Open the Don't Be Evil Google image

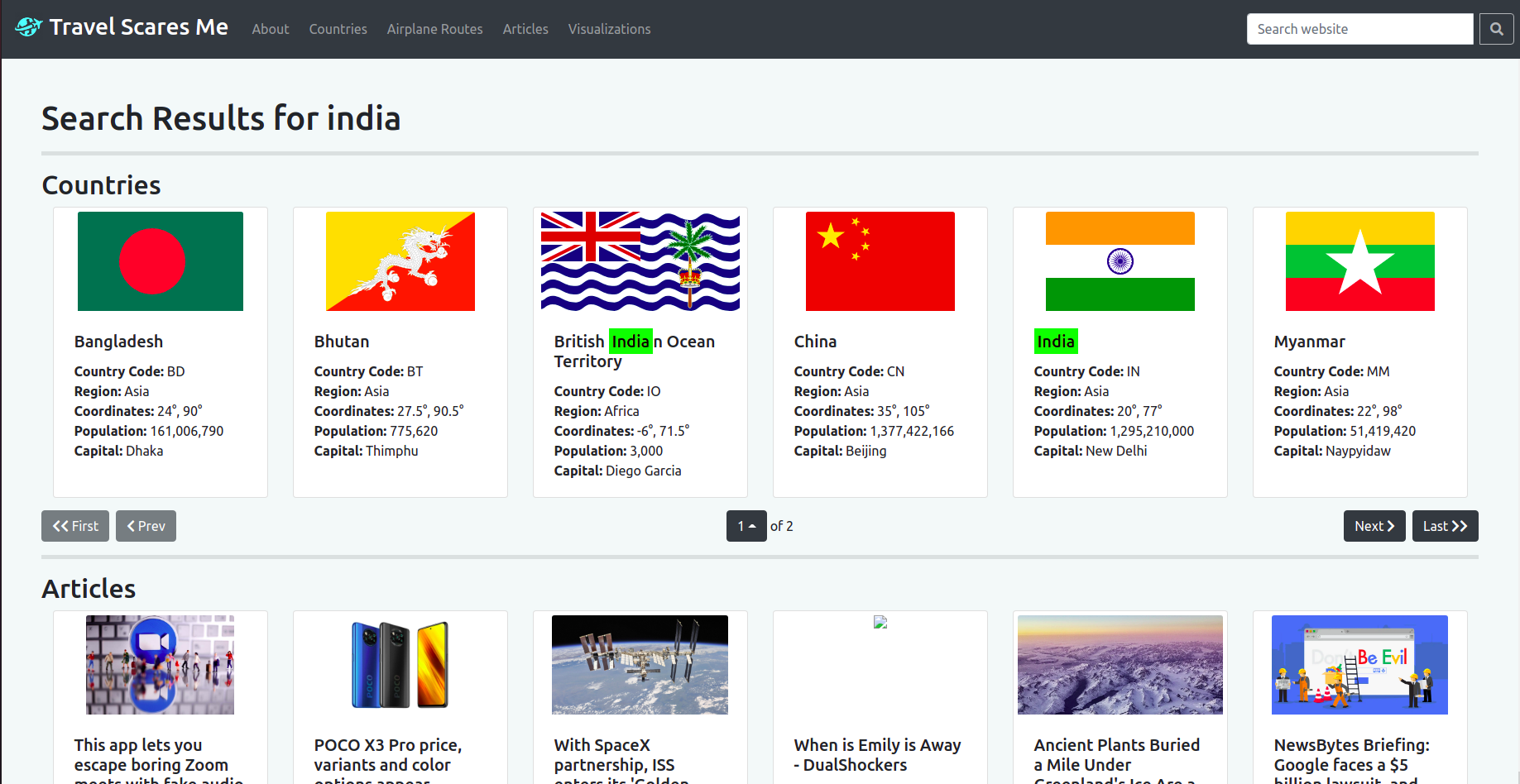coord(1360,665)
